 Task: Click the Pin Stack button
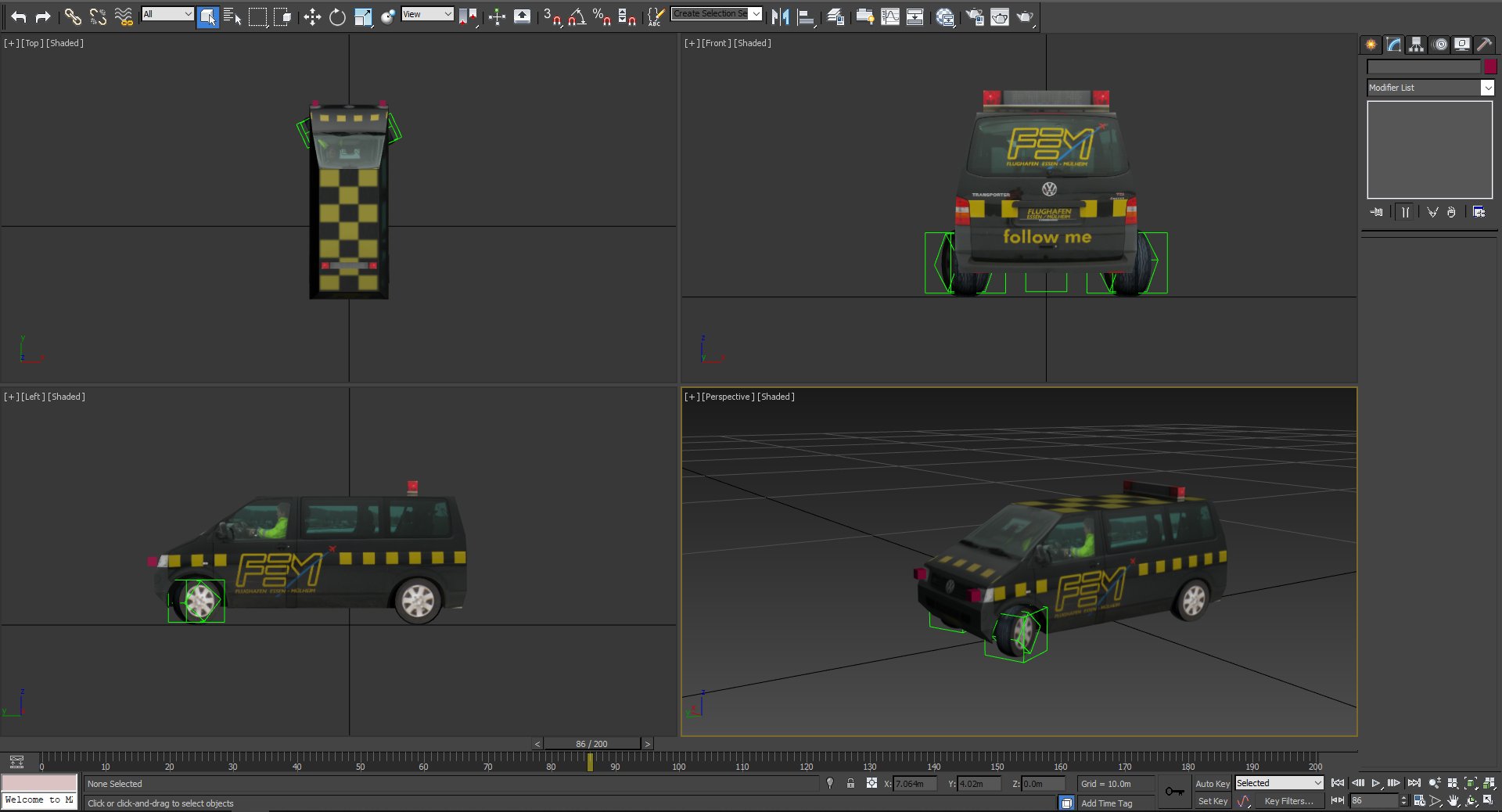pos(1378,212)
